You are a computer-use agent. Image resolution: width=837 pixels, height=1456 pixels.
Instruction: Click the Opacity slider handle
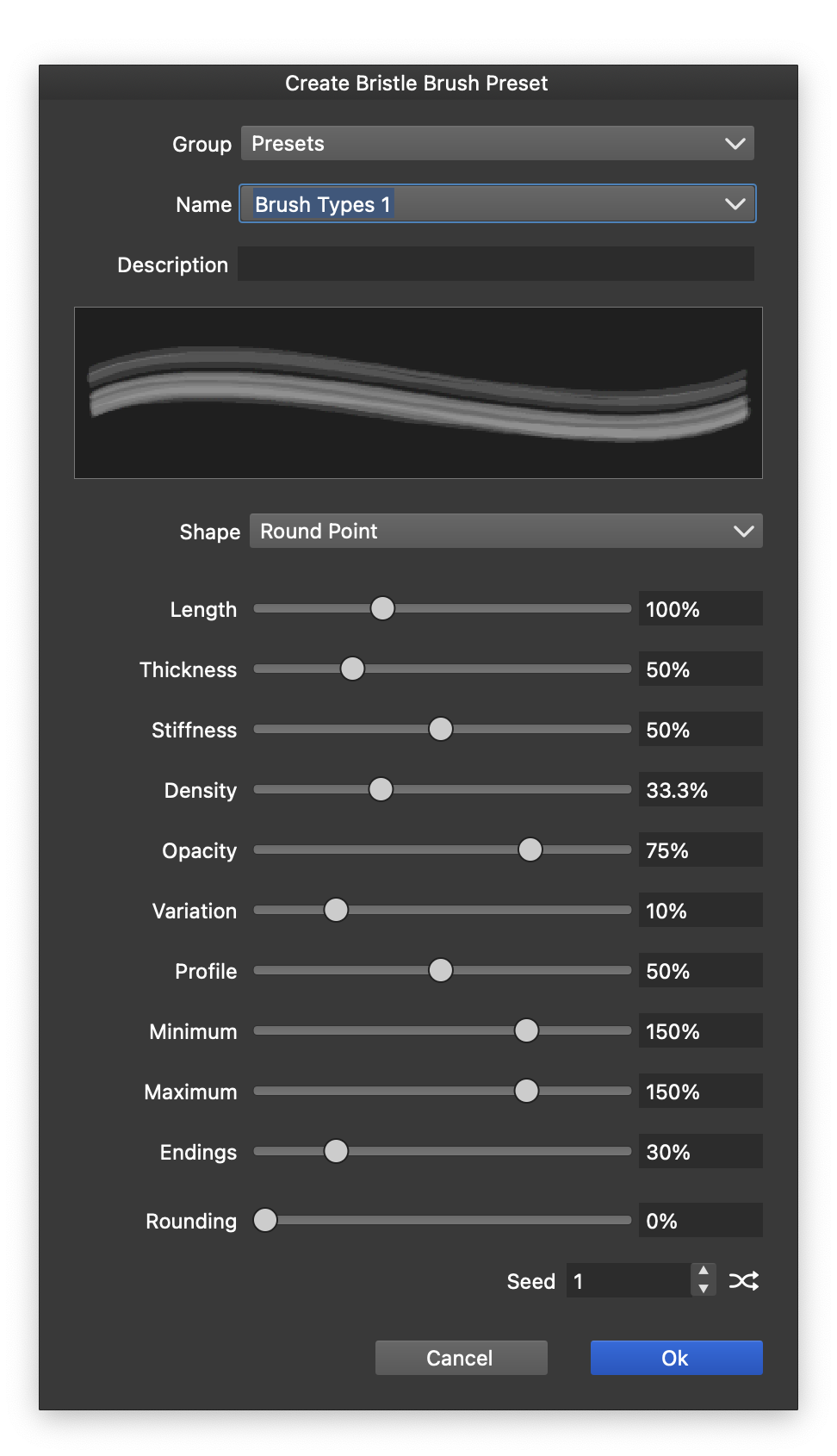tap(530, 849)
